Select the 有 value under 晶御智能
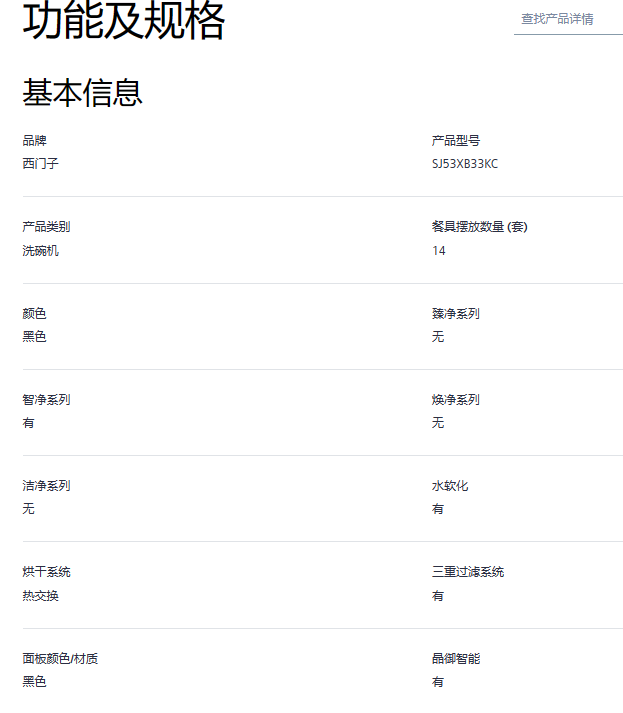Viewport: 623px width, 713px height. pos(438,682)
